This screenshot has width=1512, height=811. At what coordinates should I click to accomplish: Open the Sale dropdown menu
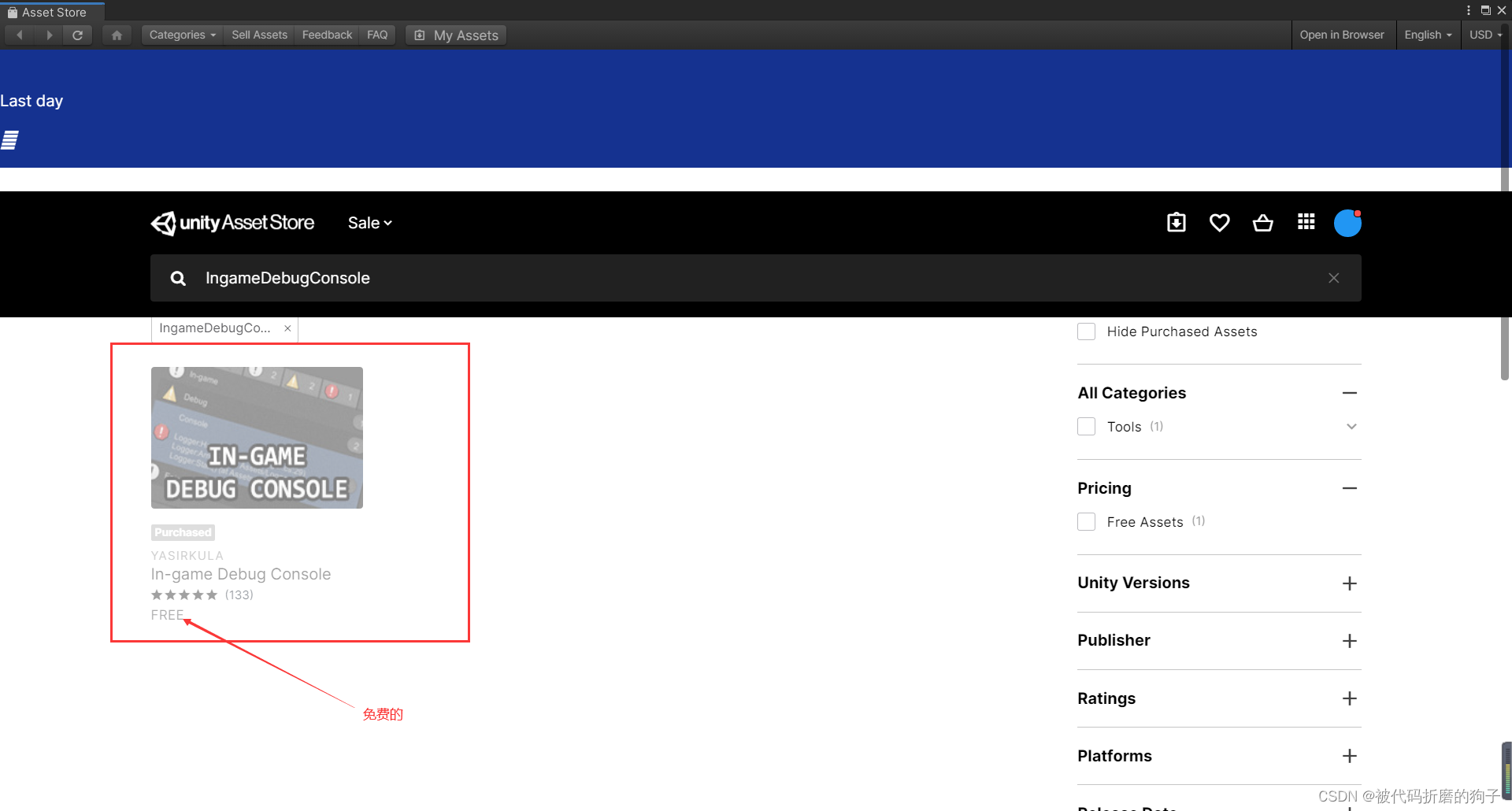(370, 223)
